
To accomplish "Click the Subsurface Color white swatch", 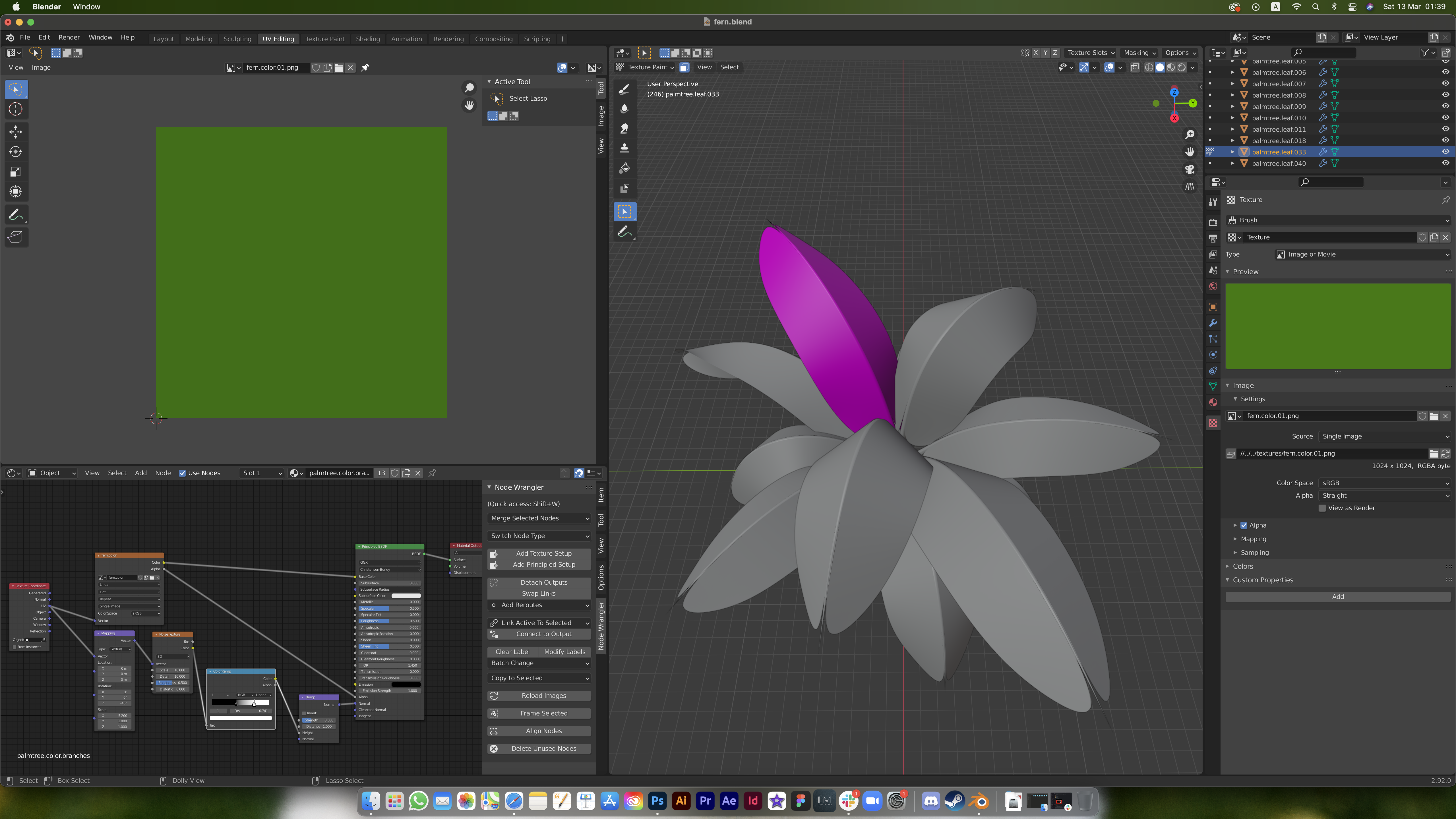I will (406, 596).
